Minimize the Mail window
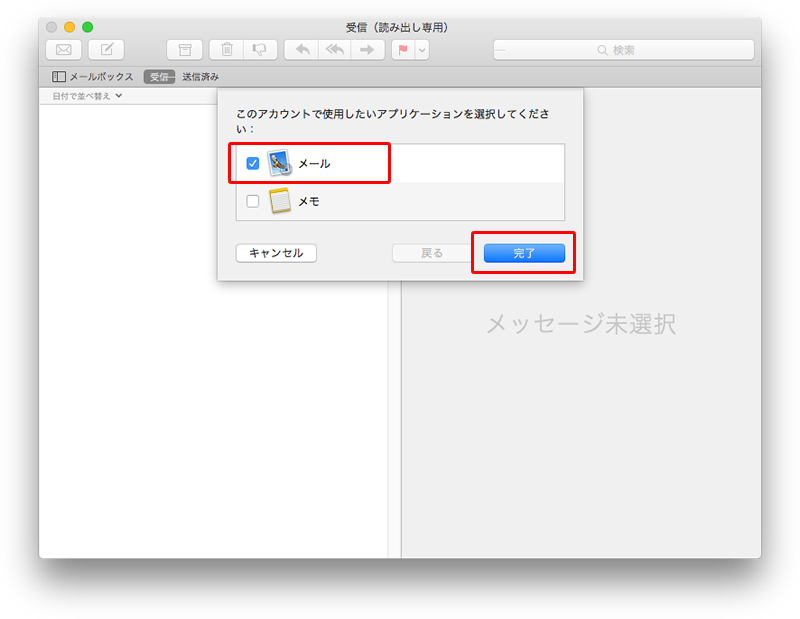Viewport: 800px width, 619px height. click(x=69, y=27)
